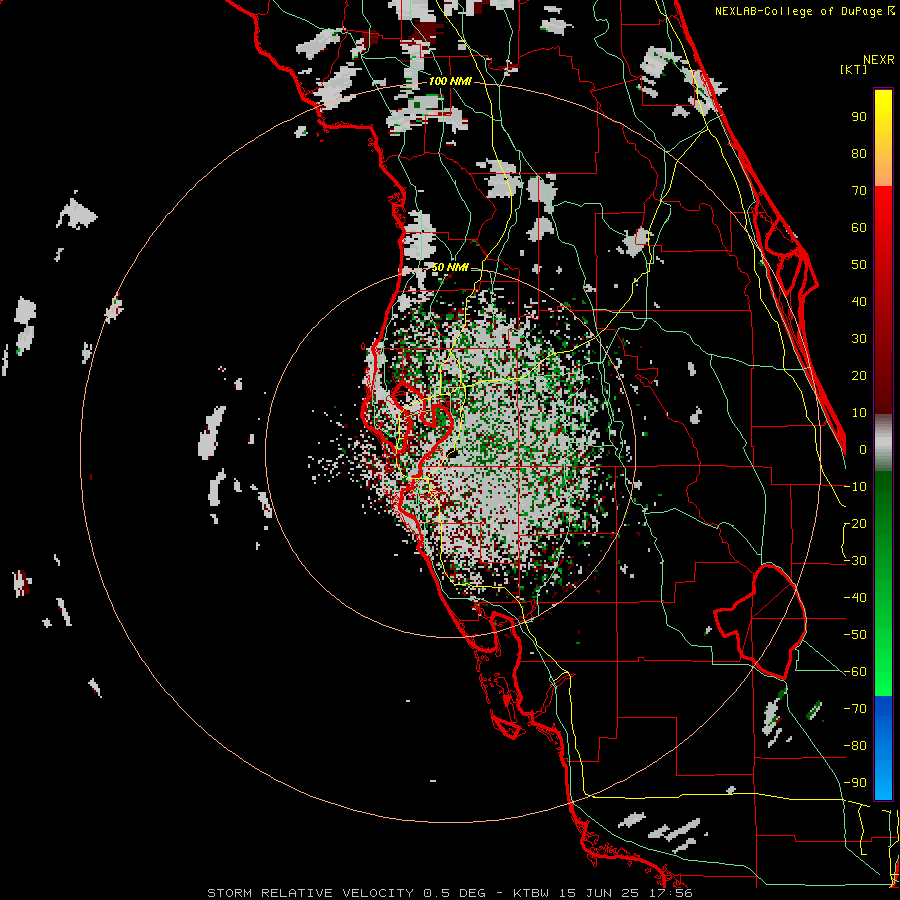Image resolution: width=900 pixels, height=900 pixels.
Task: Click the -70 scale value
Action: click(x=855, y=709)
